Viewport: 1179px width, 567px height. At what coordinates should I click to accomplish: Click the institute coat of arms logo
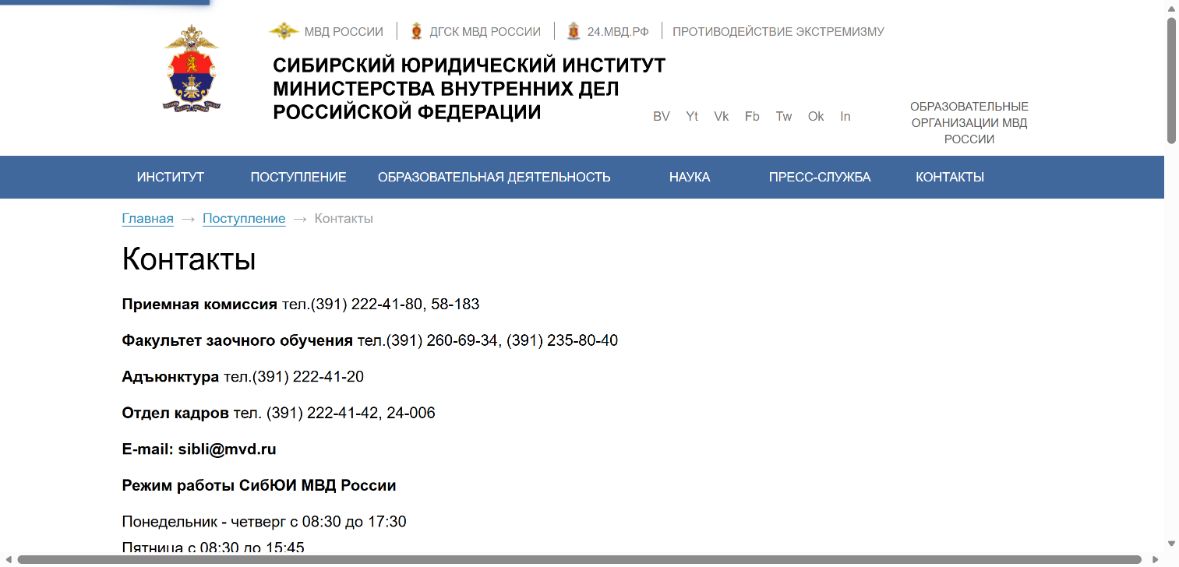[192, 69]
